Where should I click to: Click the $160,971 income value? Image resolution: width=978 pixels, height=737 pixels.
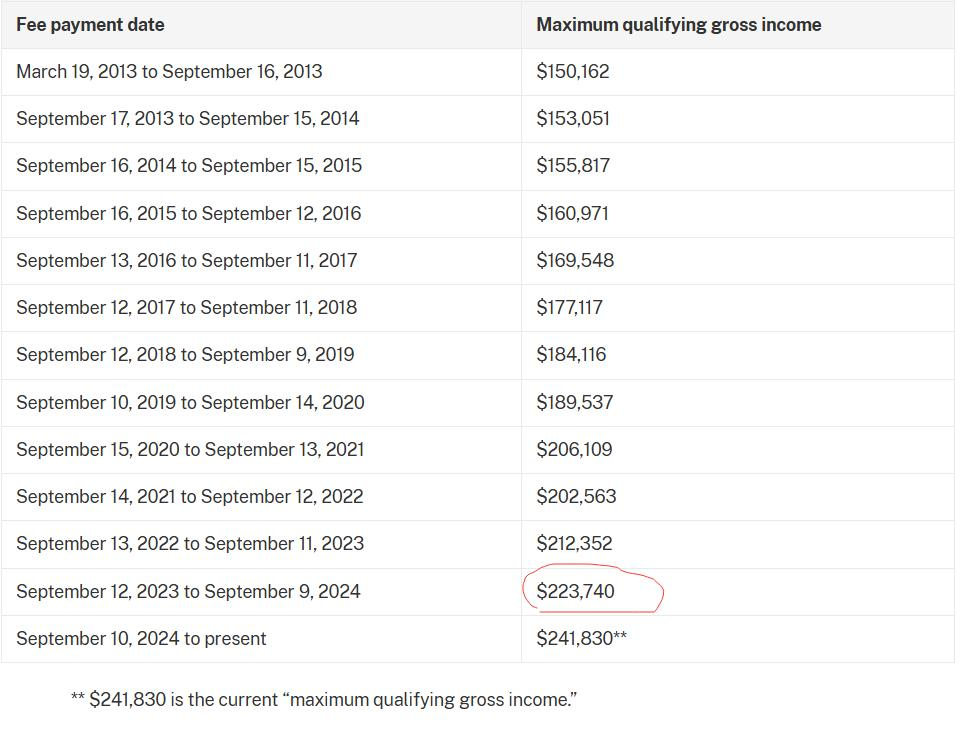(x=573, y=214)
